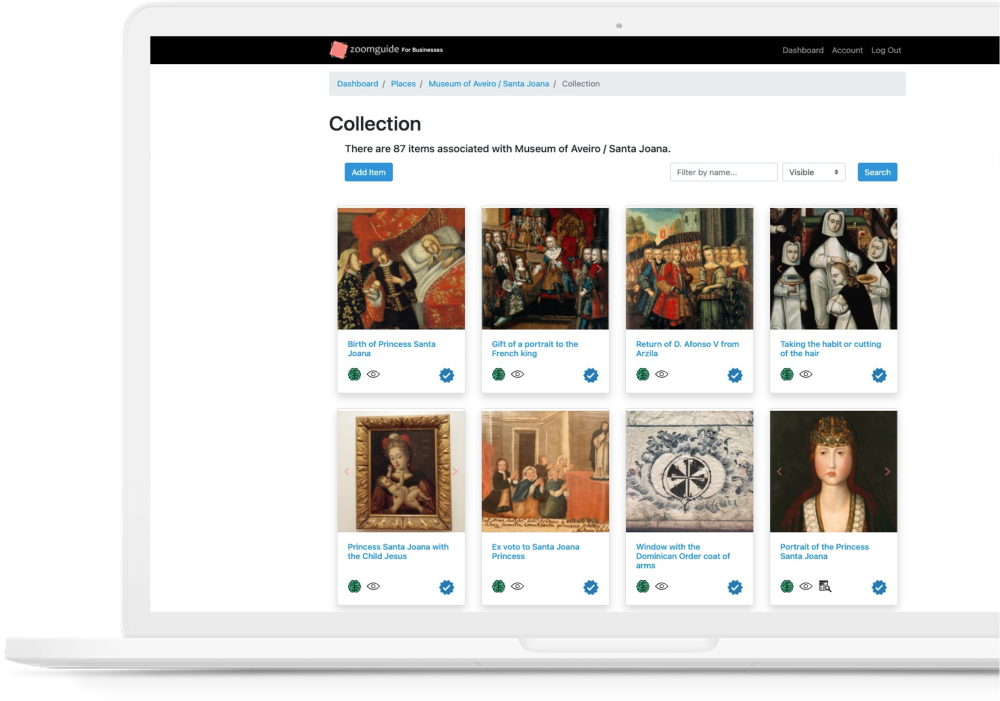Open Princess Santa Joana with the Child Jesus link
1000x701 pixels.
398,552
